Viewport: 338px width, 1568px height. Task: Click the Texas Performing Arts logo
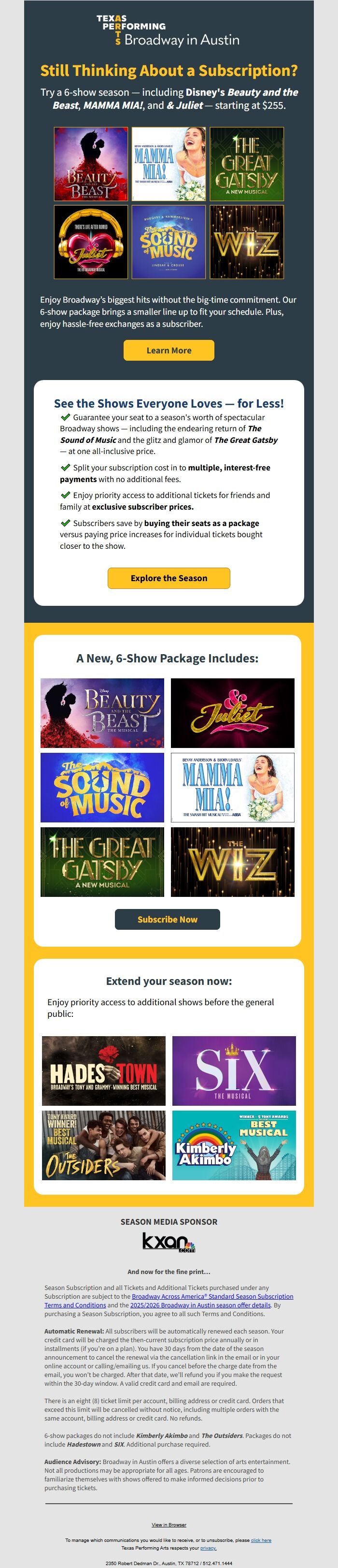[169, 30]
